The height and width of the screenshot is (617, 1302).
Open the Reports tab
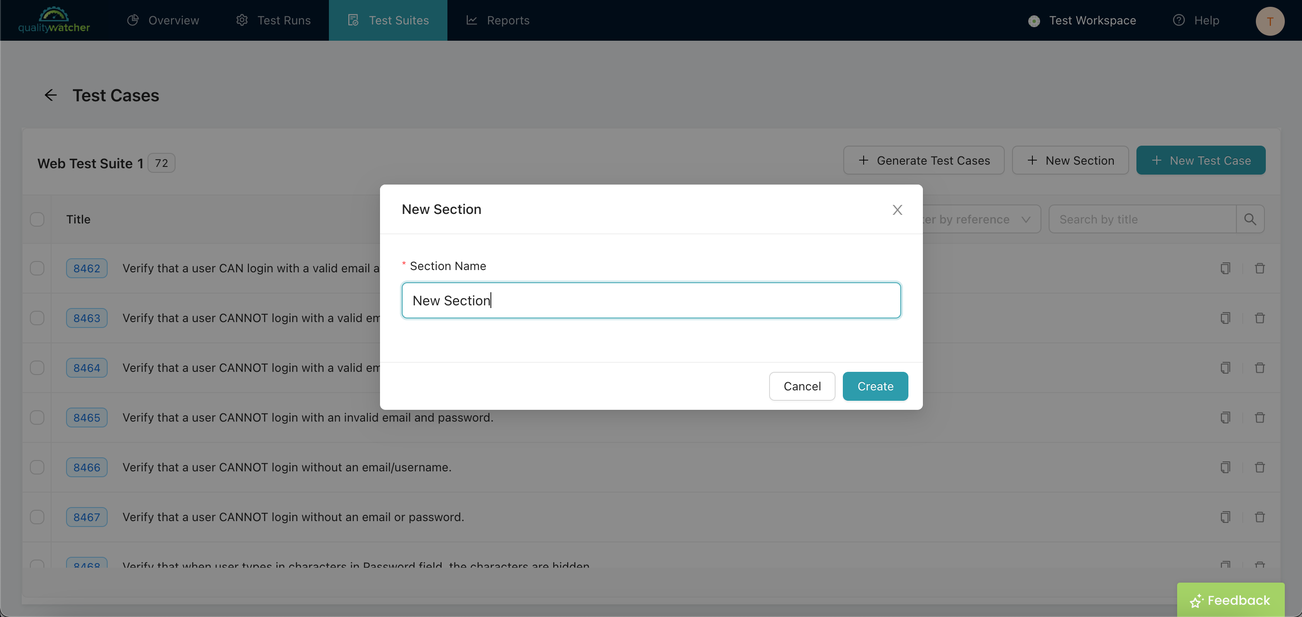pos(498,20)
